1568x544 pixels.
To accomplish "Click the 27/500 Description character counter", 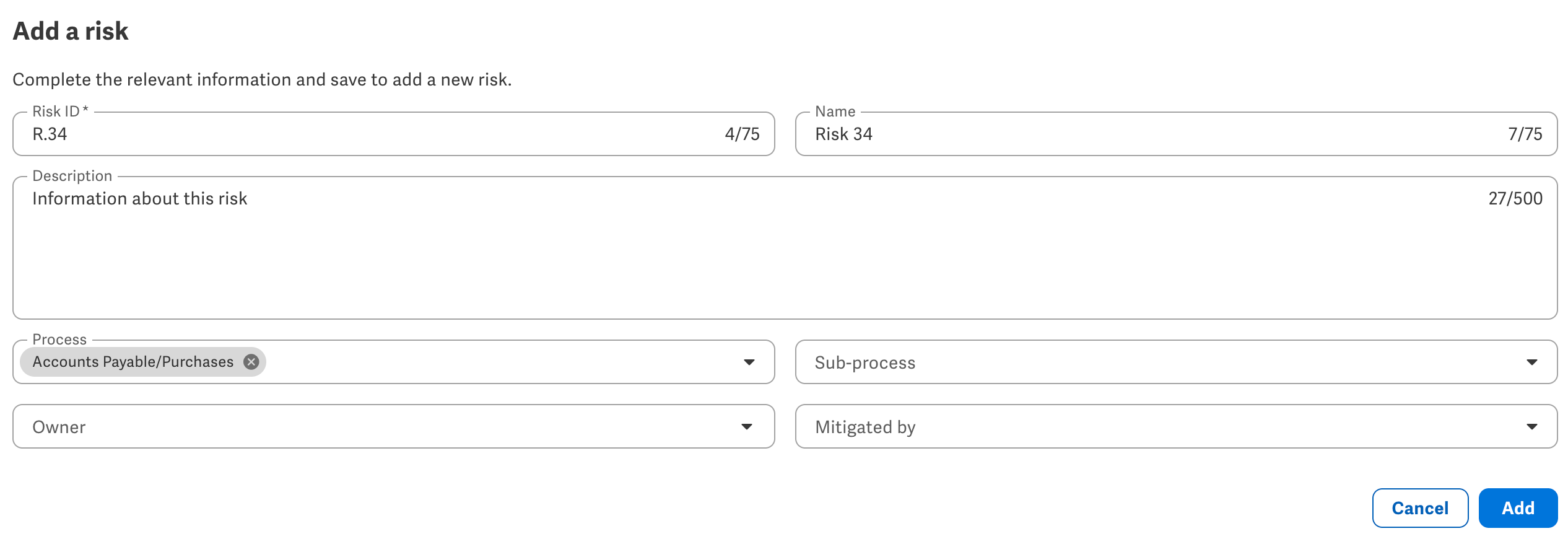I will pyautogui.click(x=1515, y=198).
